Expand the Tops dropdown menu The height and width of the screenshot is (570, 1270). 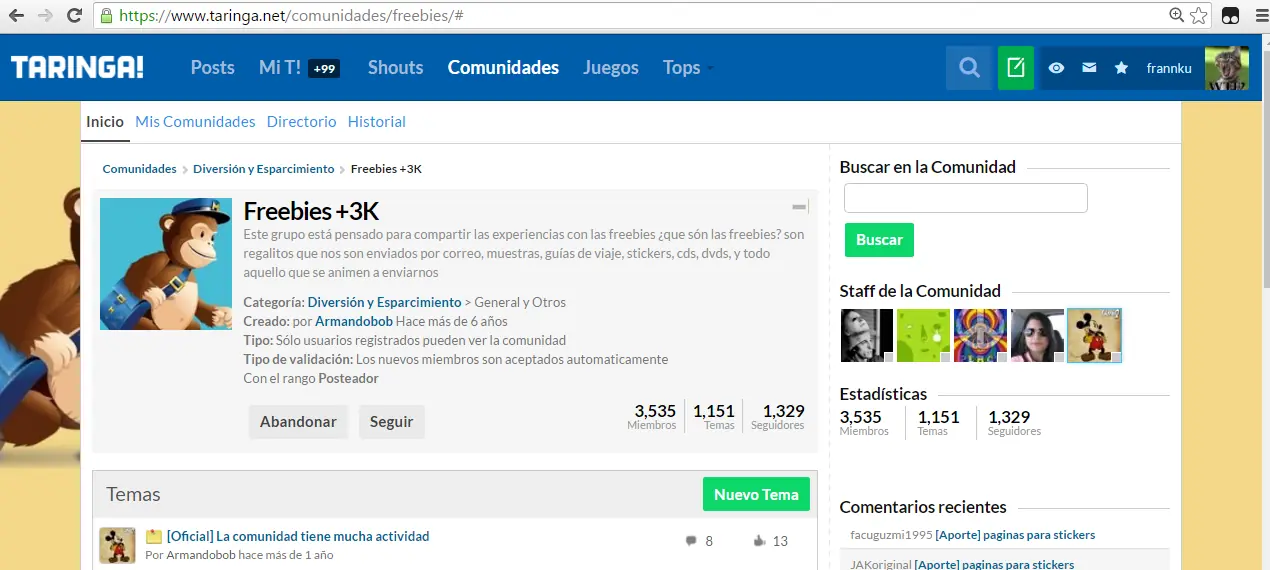tap(688, 68)
